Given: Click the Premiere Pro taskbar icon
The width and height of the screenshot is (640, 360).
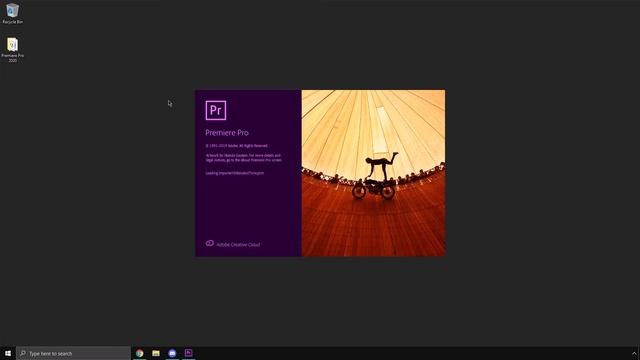Looking at the screenshot, I should point(189,353).
